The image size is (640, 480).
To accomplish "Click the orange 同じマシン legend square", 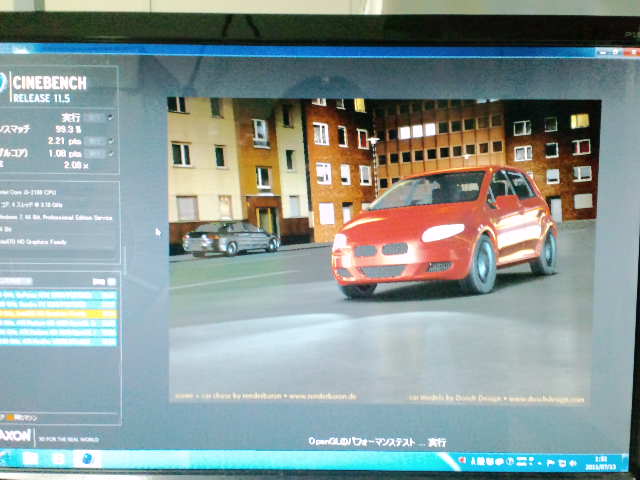I will click(x=10, y=417).
